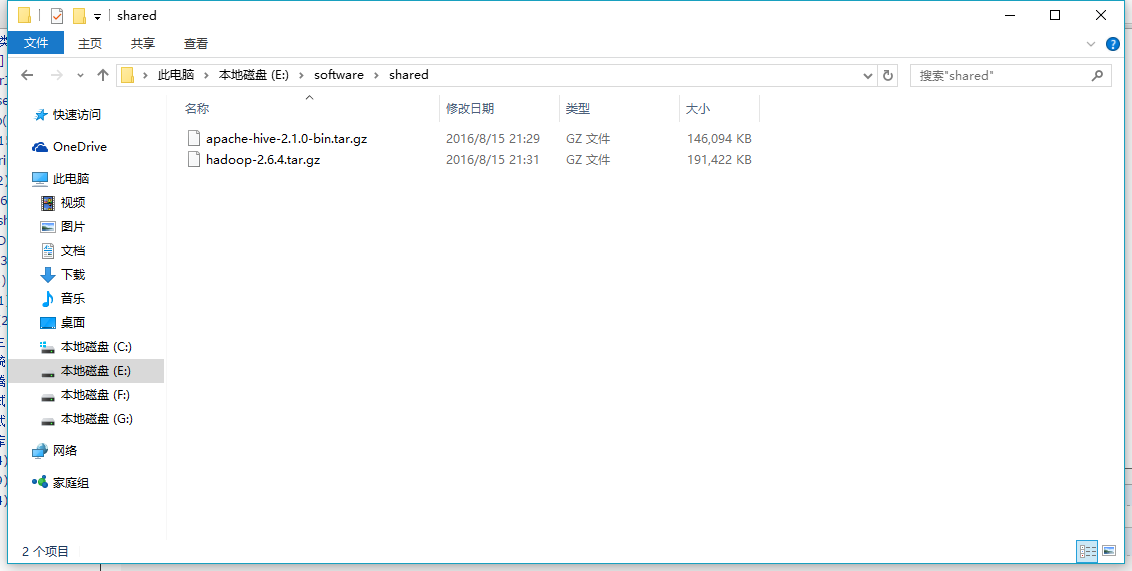Viewport: 1132px width, 571px height.
Task: Switch to large thumbnails view icon
Action: tap(1109, 551)
